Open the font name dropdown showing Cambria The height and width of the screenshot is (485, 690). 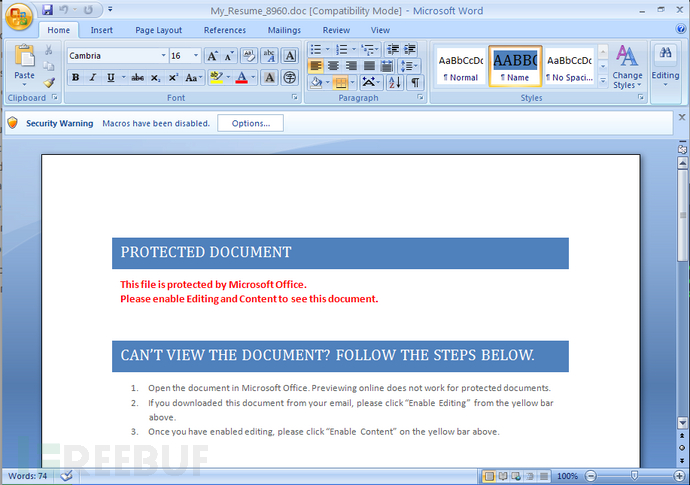coord(117,56)
